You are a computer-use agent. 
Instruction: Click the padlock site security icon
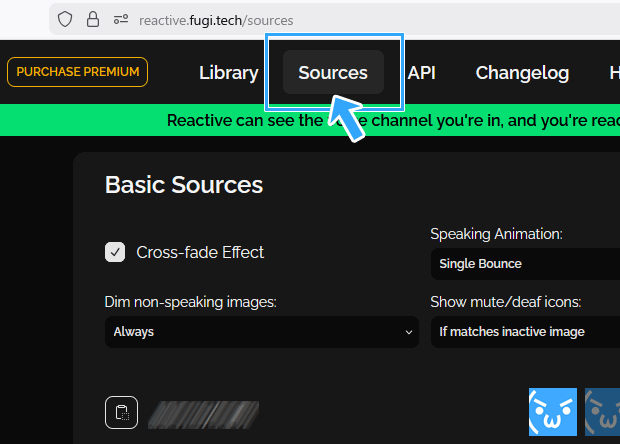93,19
